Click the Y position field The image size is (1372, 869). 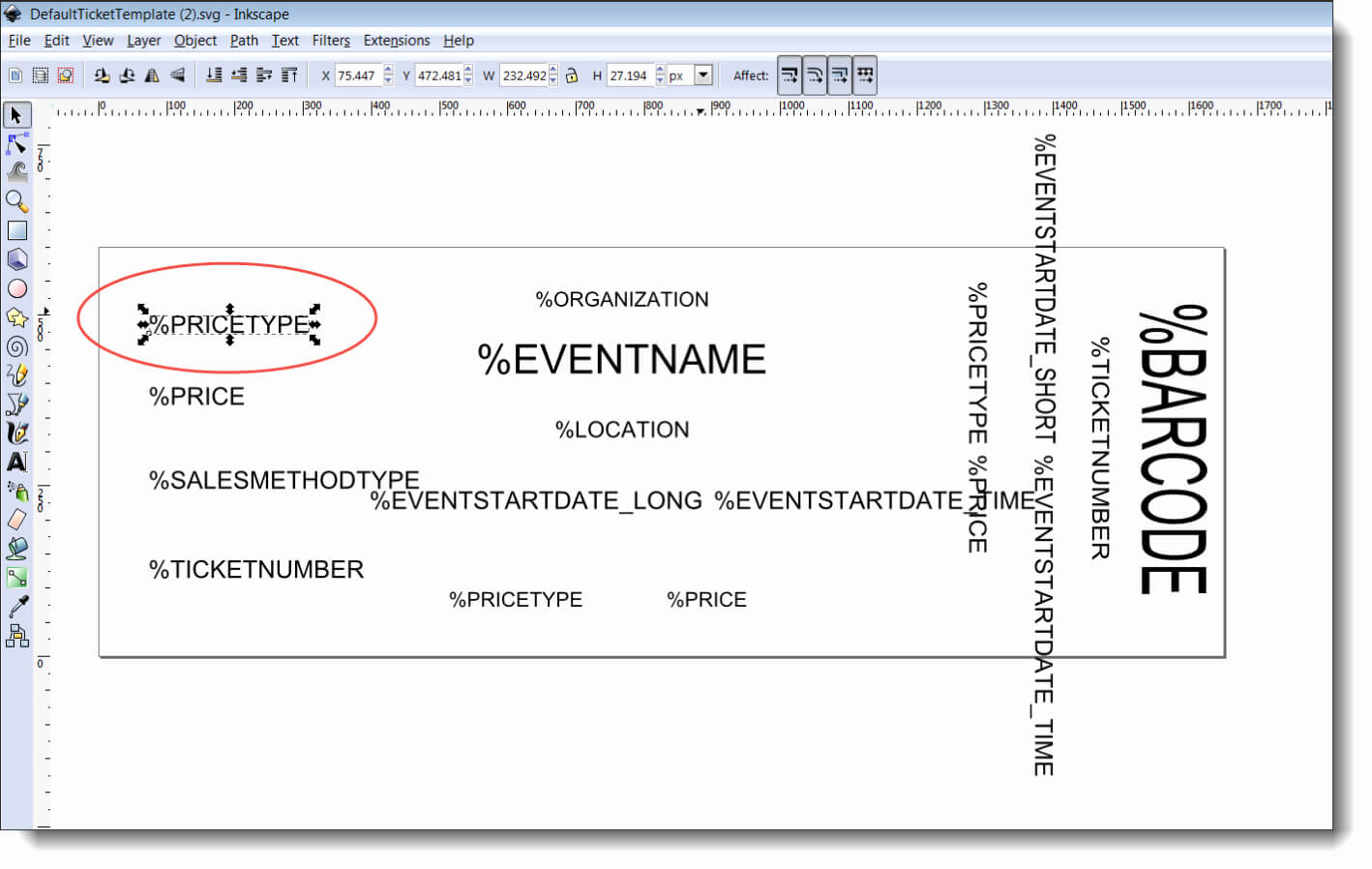tap(439, 75)
